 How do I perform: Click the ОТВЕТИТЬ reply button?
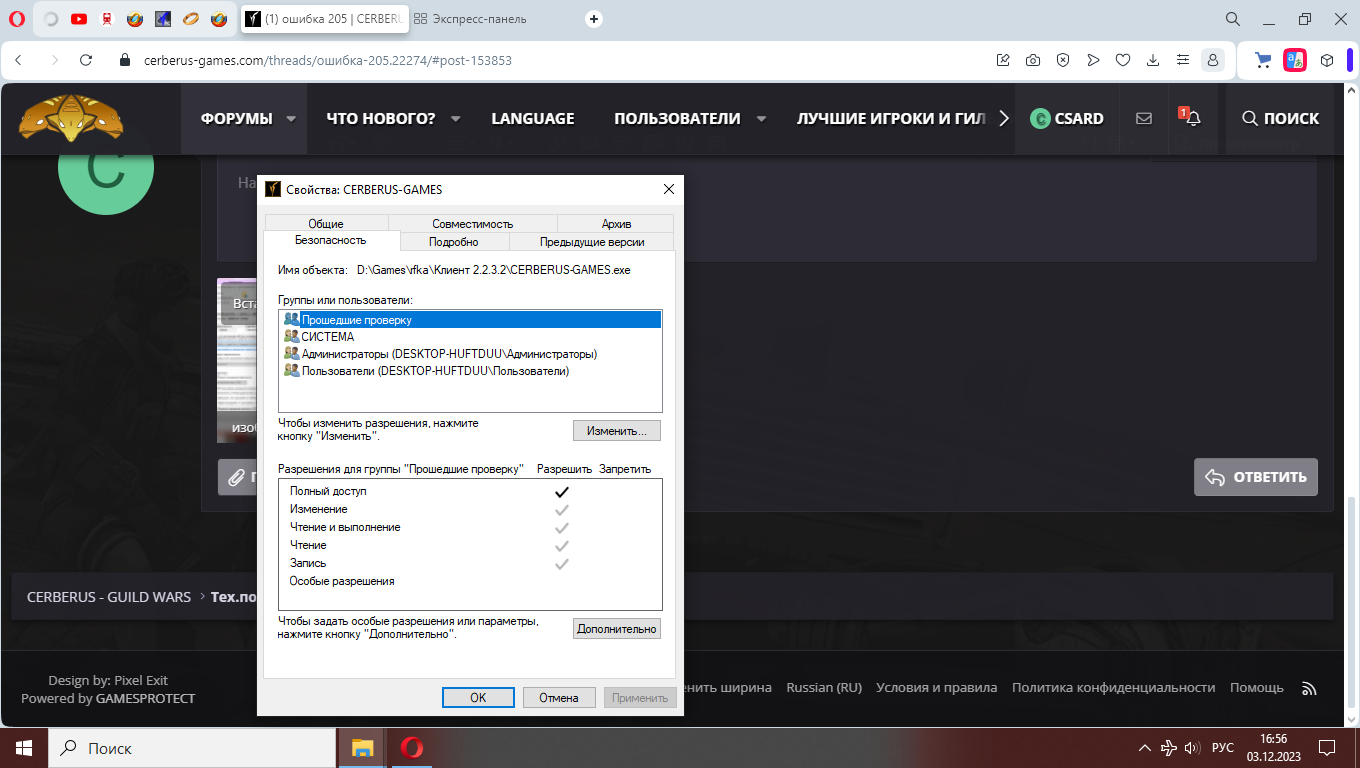[x=1256, y=477]
